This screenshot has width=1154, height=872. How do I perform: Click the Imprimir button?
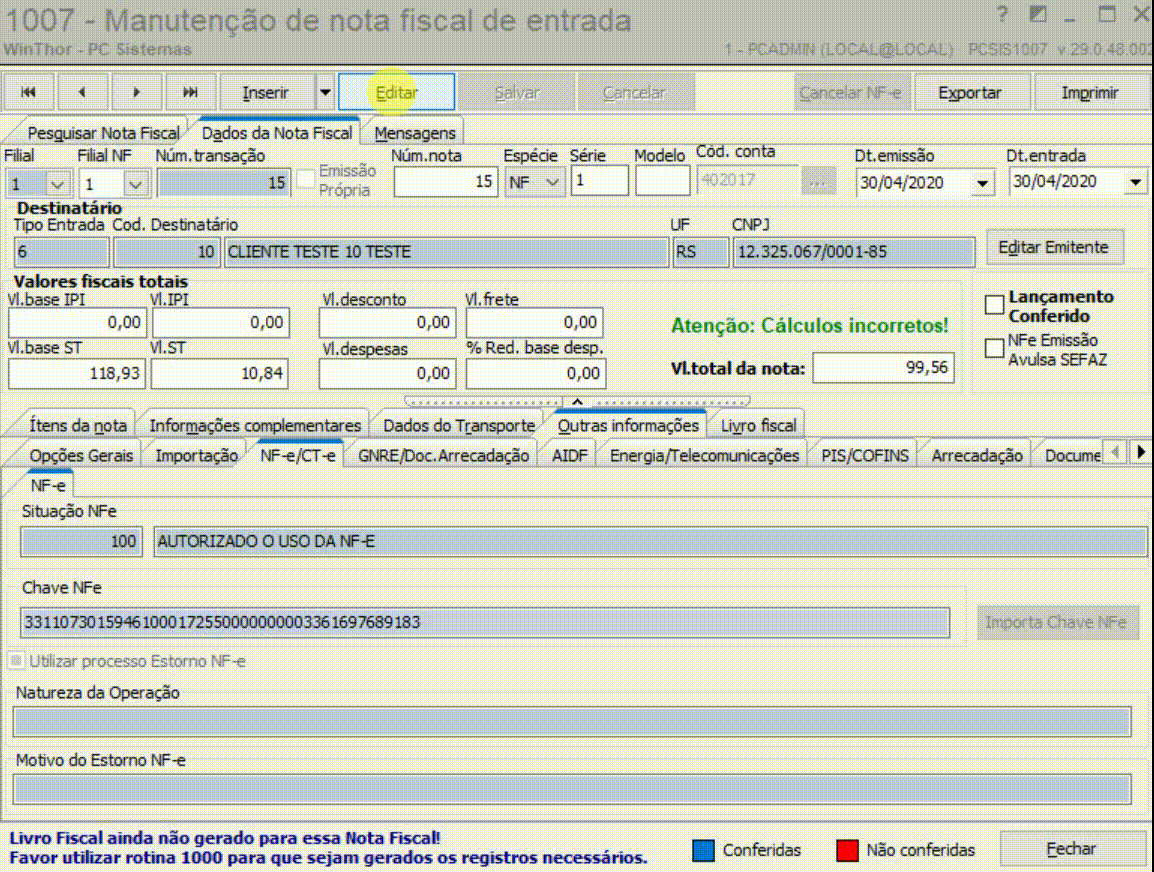(x=1090, y=93)
